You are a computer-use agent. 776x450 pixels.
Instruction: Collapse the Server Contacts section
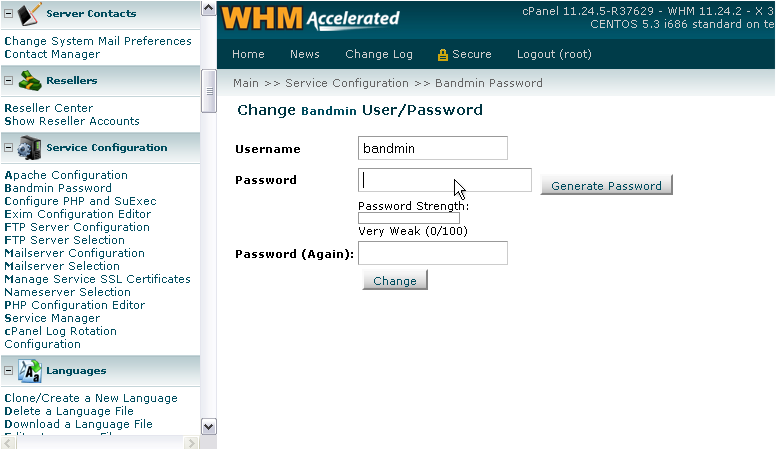point(8,14)
